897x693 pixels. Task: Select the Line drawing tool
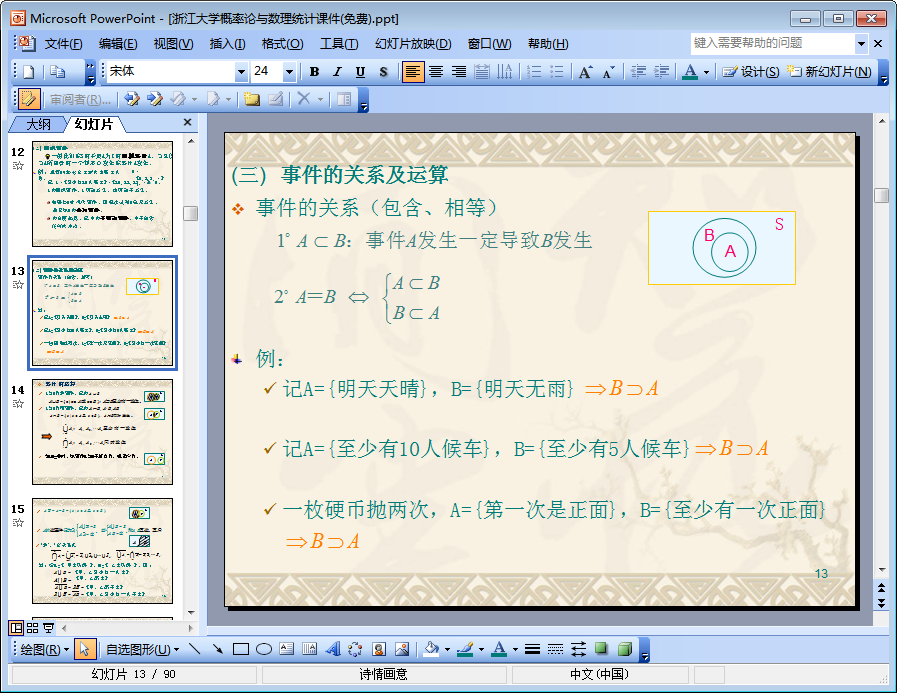click(x=195, y=649)
